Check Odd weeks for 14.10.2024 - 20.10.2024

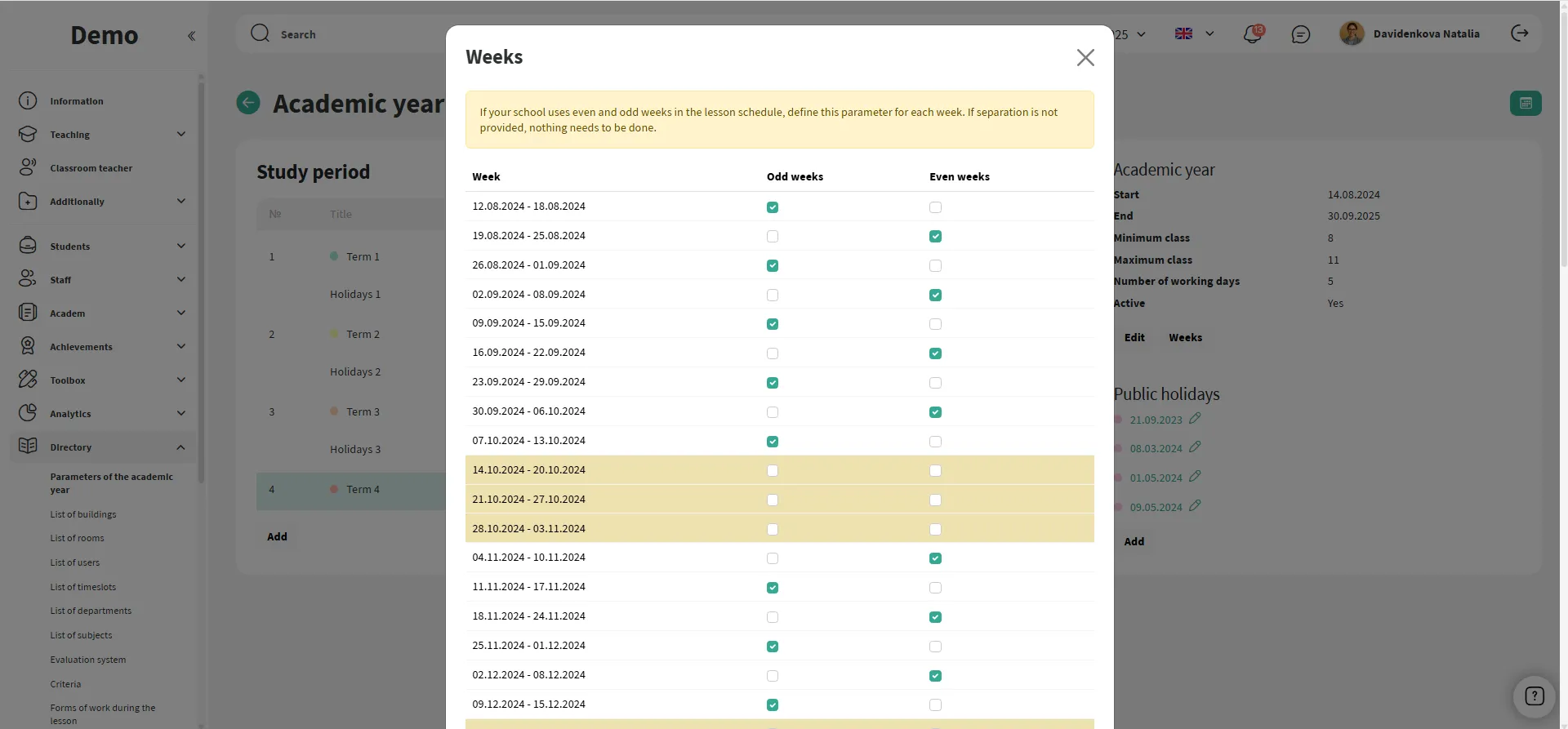(773, 471)
